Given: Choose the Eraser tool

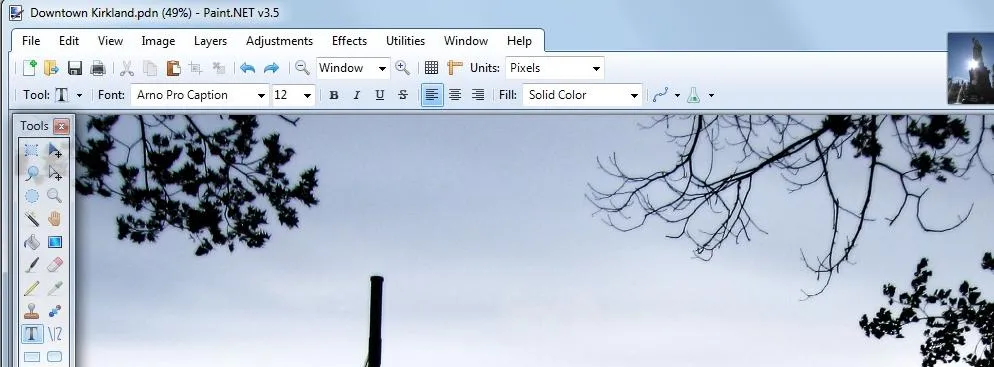Looking at the screenshot, I should [x=55, y=265].
